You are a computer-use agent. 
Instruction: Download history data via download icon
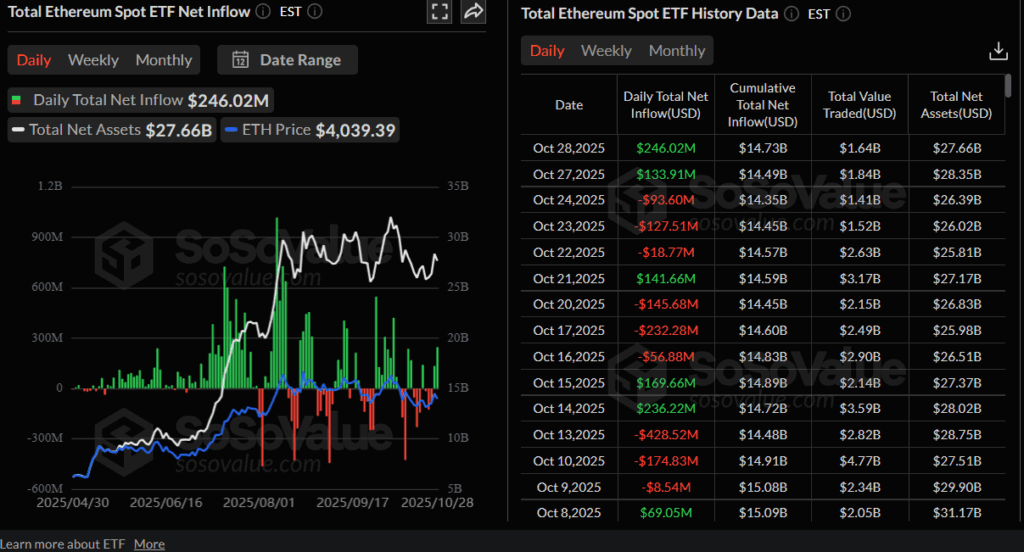tap(998, 51)
